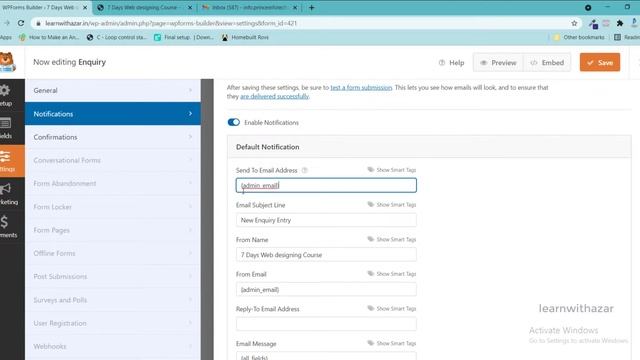Open the Payments dollar icon
This screenshot has height=360, width=640.
(x=4, y=222)
